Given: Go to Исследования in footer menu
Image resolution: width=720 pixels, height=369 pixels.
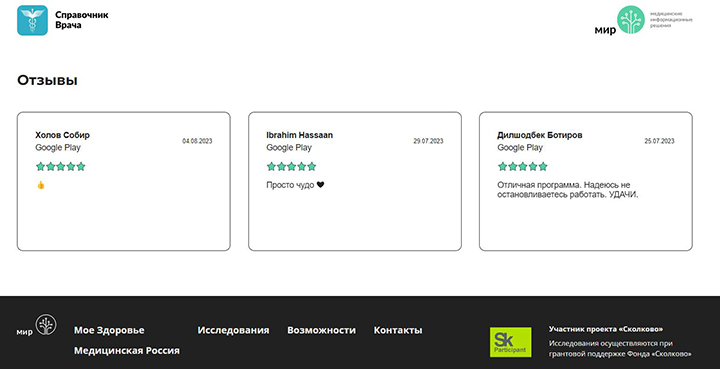Looking at the screenshot, I should (x=233, y=330).
